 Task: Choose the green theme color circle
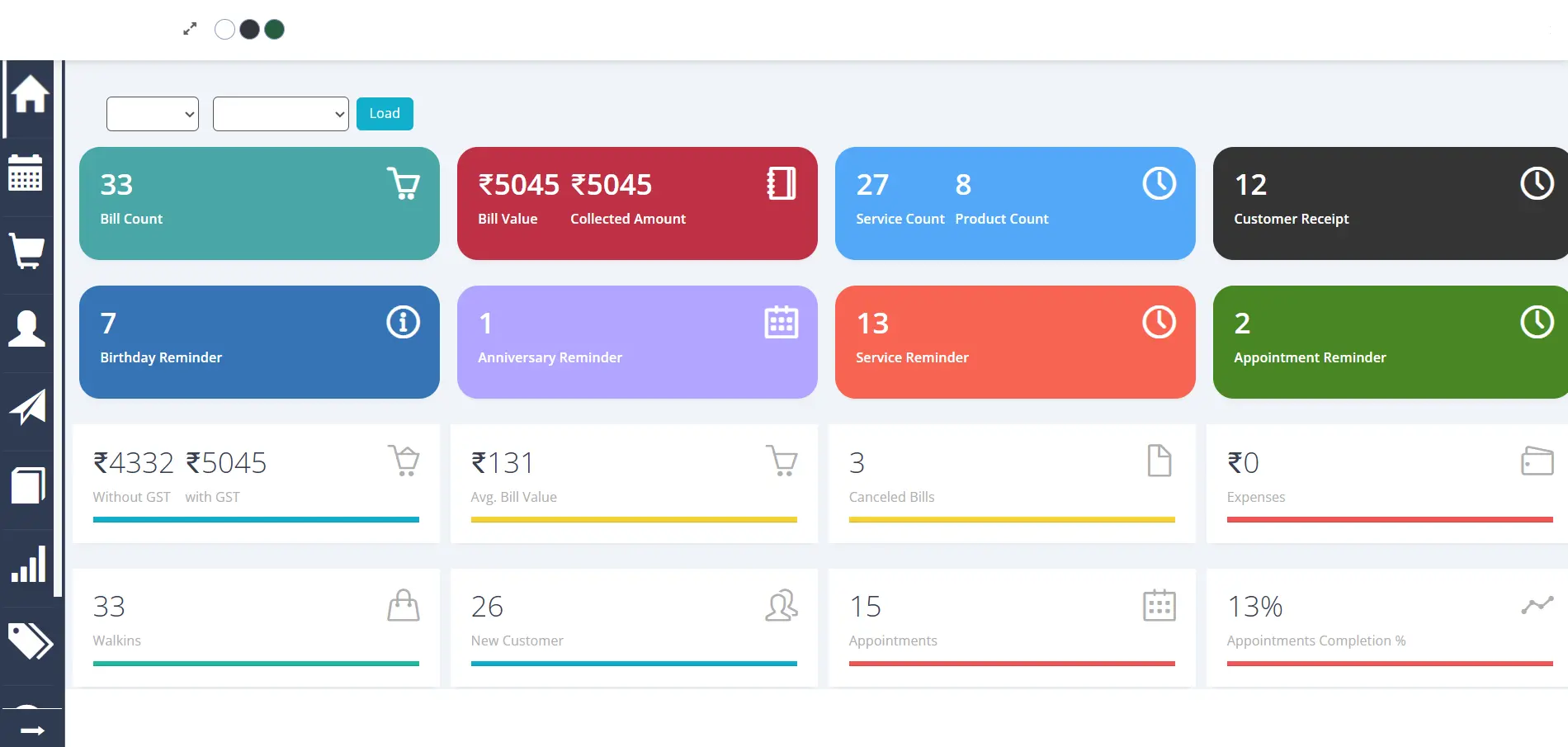(274, 30)
